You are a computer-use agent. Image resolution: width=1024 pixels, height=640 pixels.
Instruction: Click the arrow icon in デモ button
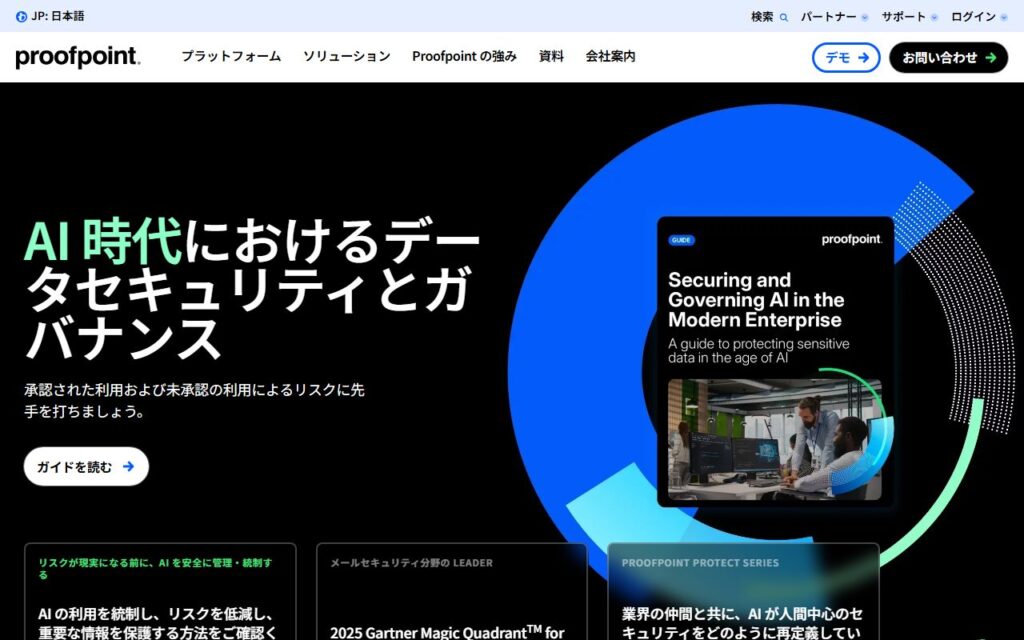click(x=863, y=57)
